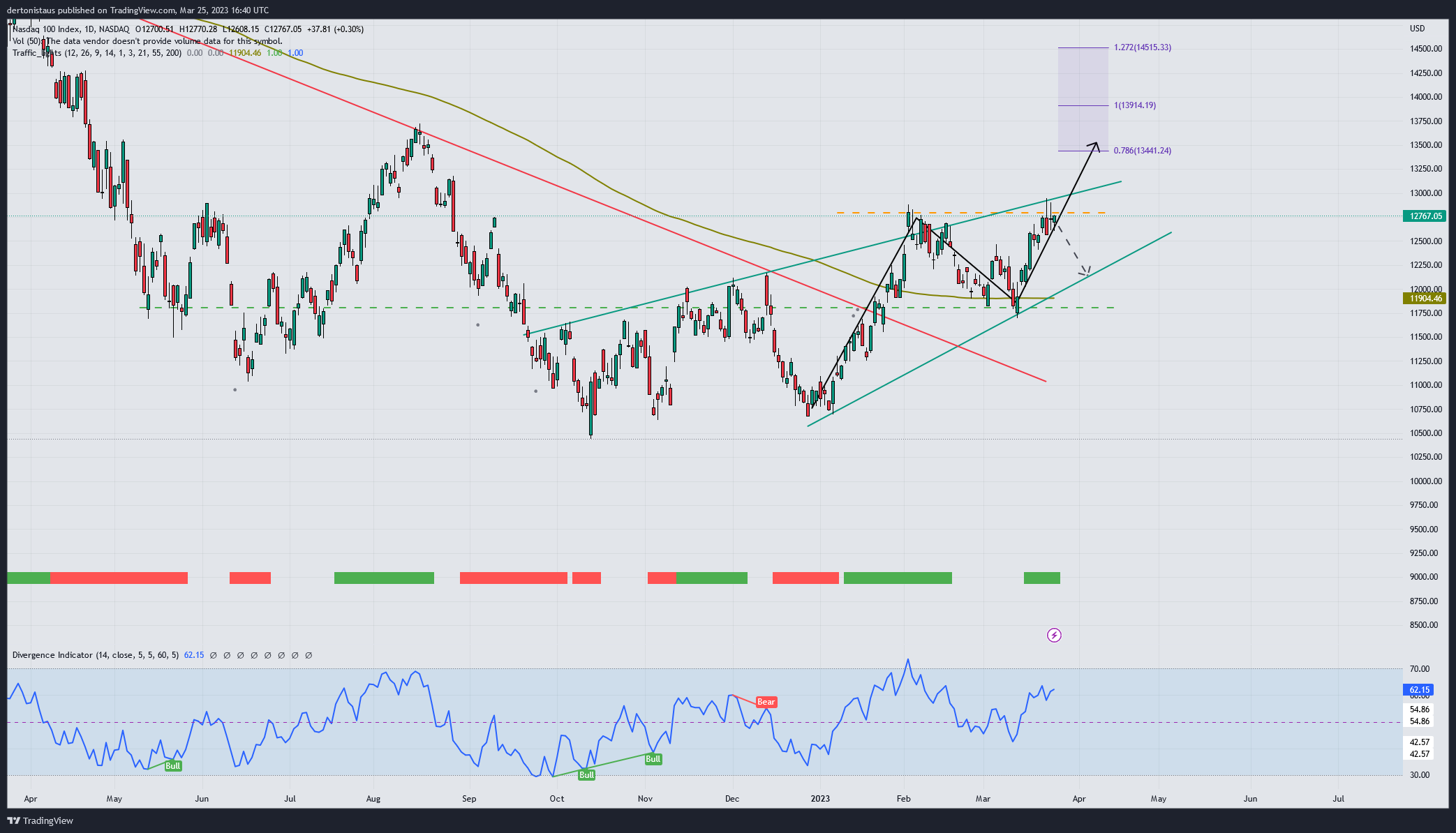Click the dashed gray arrow head
This screenshot has height=833, width=1456.
click(x=1085, y=272)
